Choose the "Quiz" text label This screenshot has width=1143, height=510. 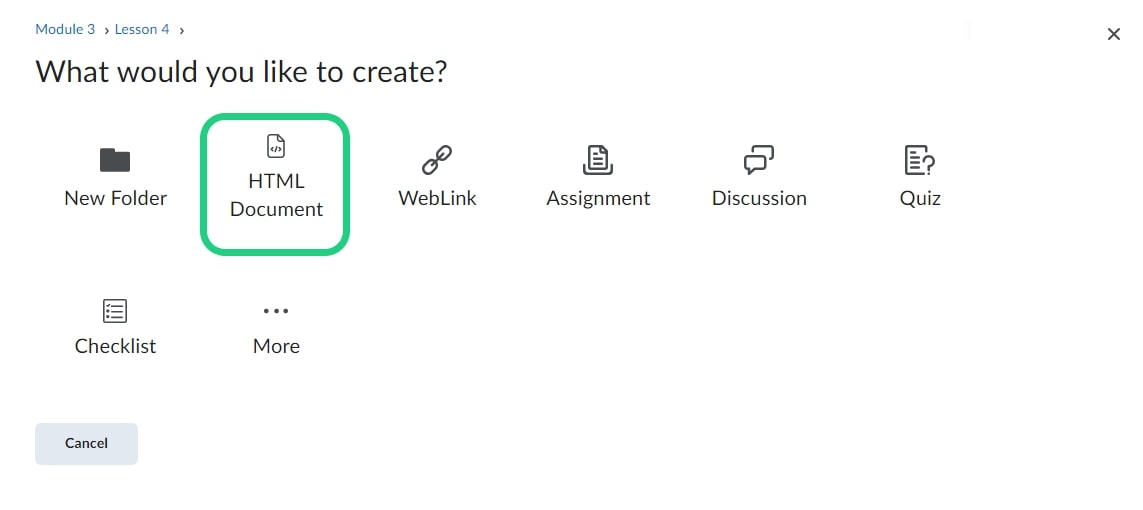(x=920, y=198)
